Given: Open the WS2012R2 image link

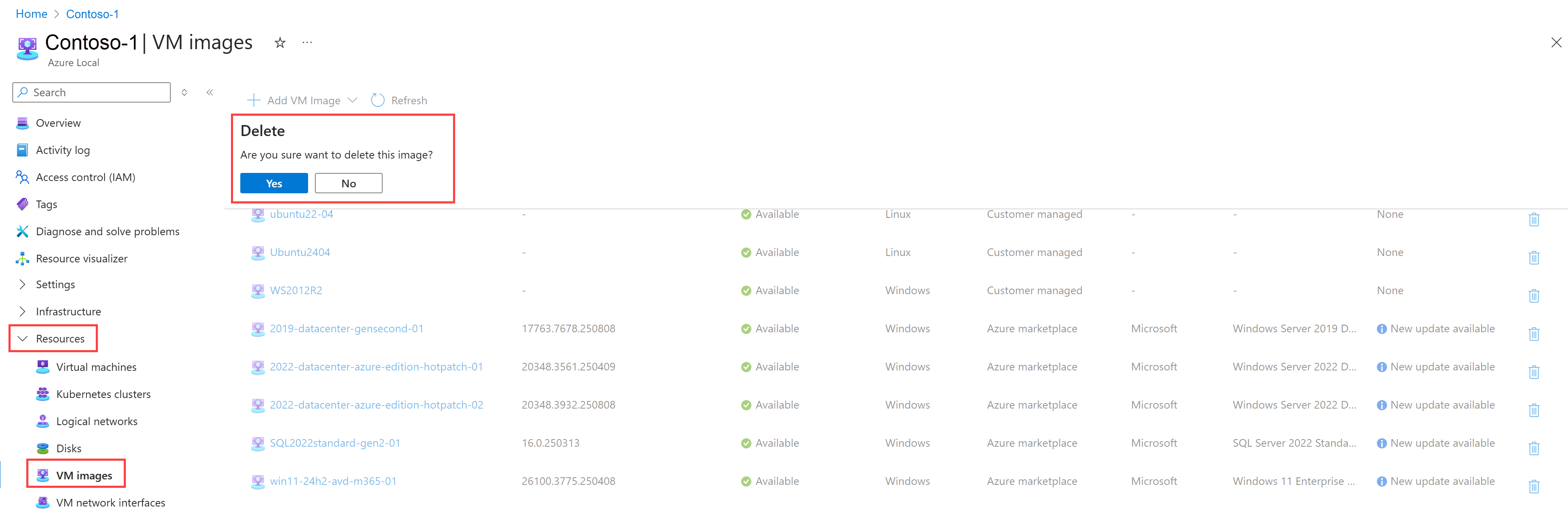Looking at the screenshot, I should tap(296, 290).
